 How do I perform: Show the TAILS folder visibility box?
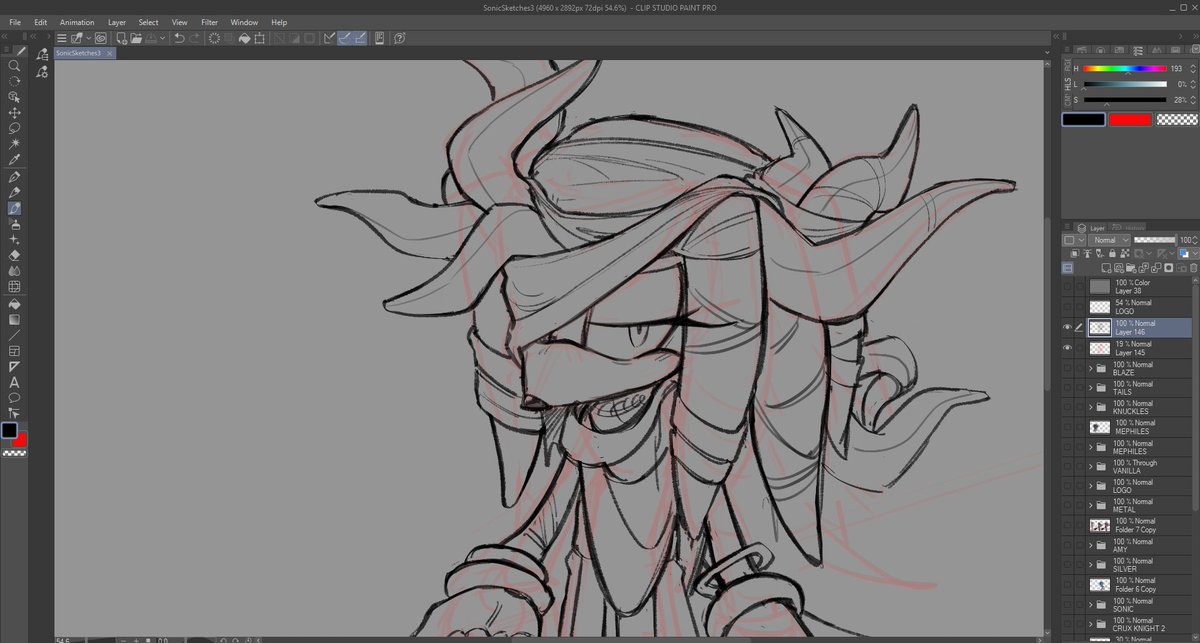coord(1067,388)
